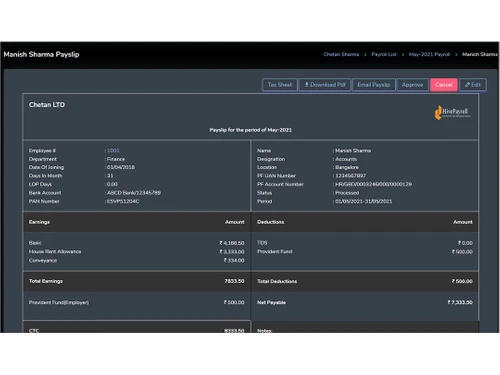Click the payslip period heading May-2021
This screenshot has height=375, width=500.
250,130
